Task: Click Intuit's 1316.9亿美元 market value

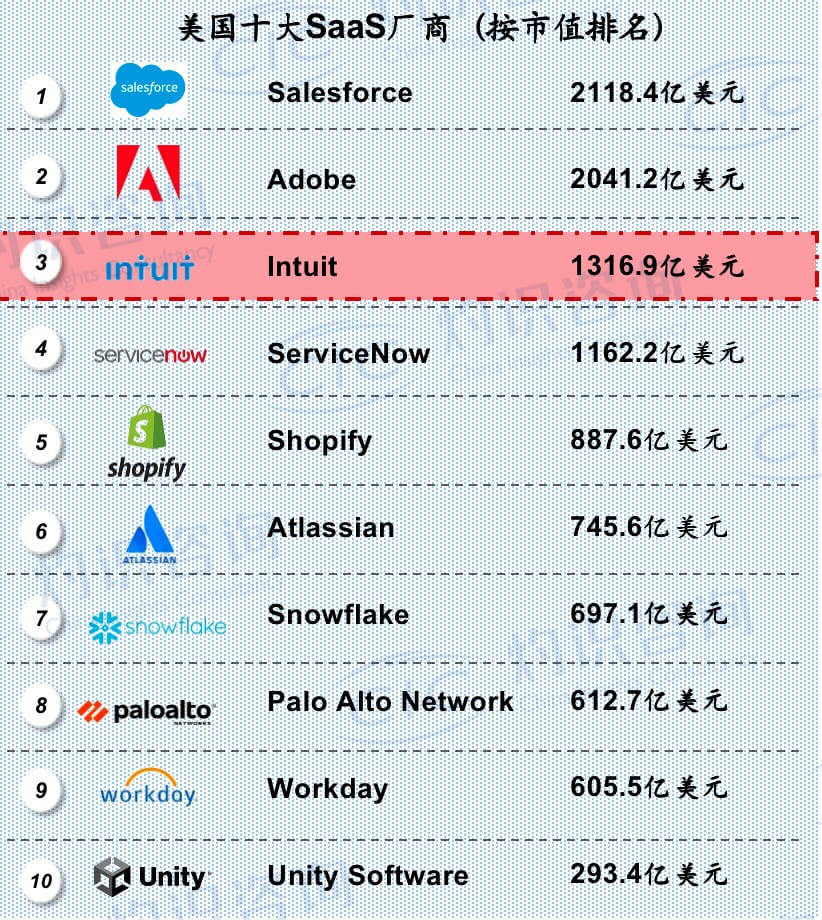Action: point(657,266)
